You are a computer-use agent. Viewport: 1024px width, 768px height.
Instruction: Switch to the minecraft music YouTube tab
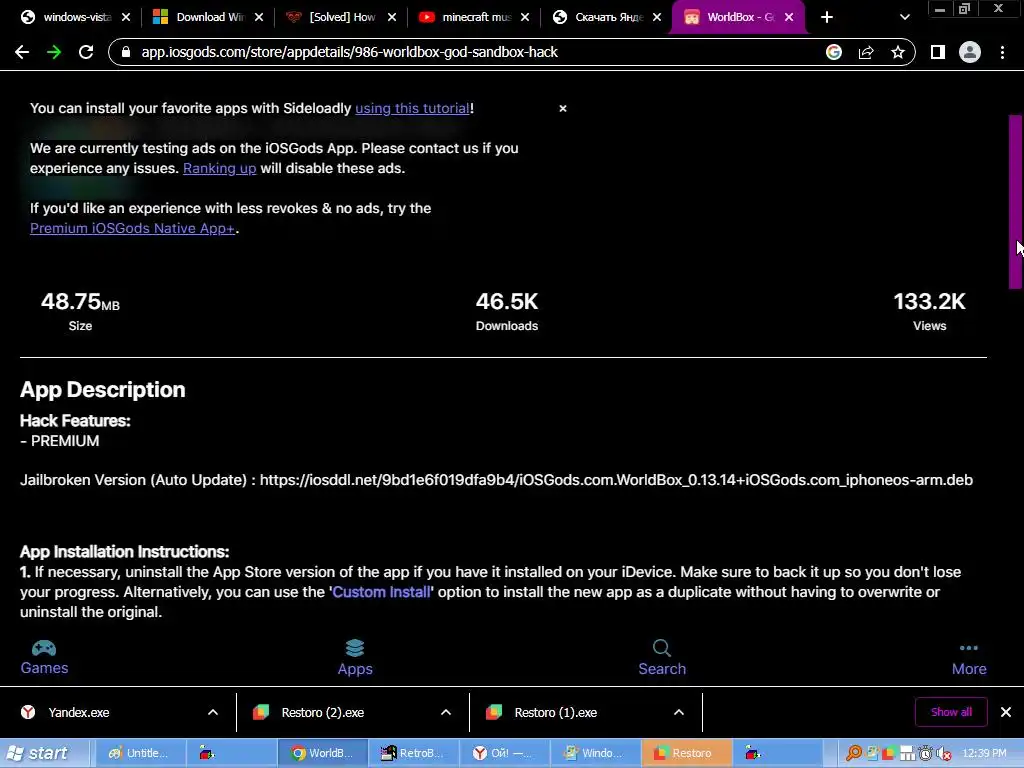tap(475, 18)
